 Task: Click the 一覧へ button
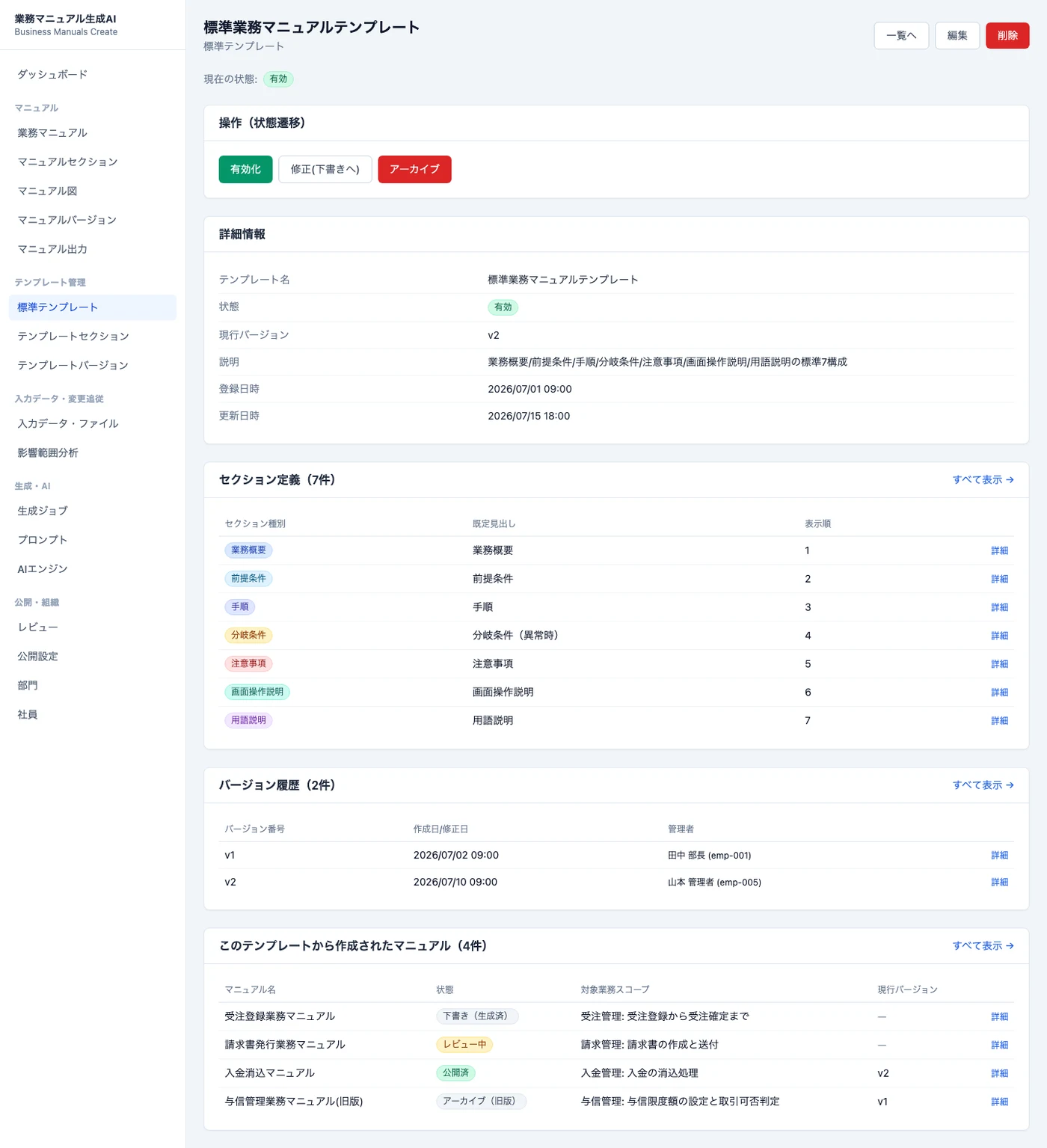pyautogui.click(x=901, y=36)
